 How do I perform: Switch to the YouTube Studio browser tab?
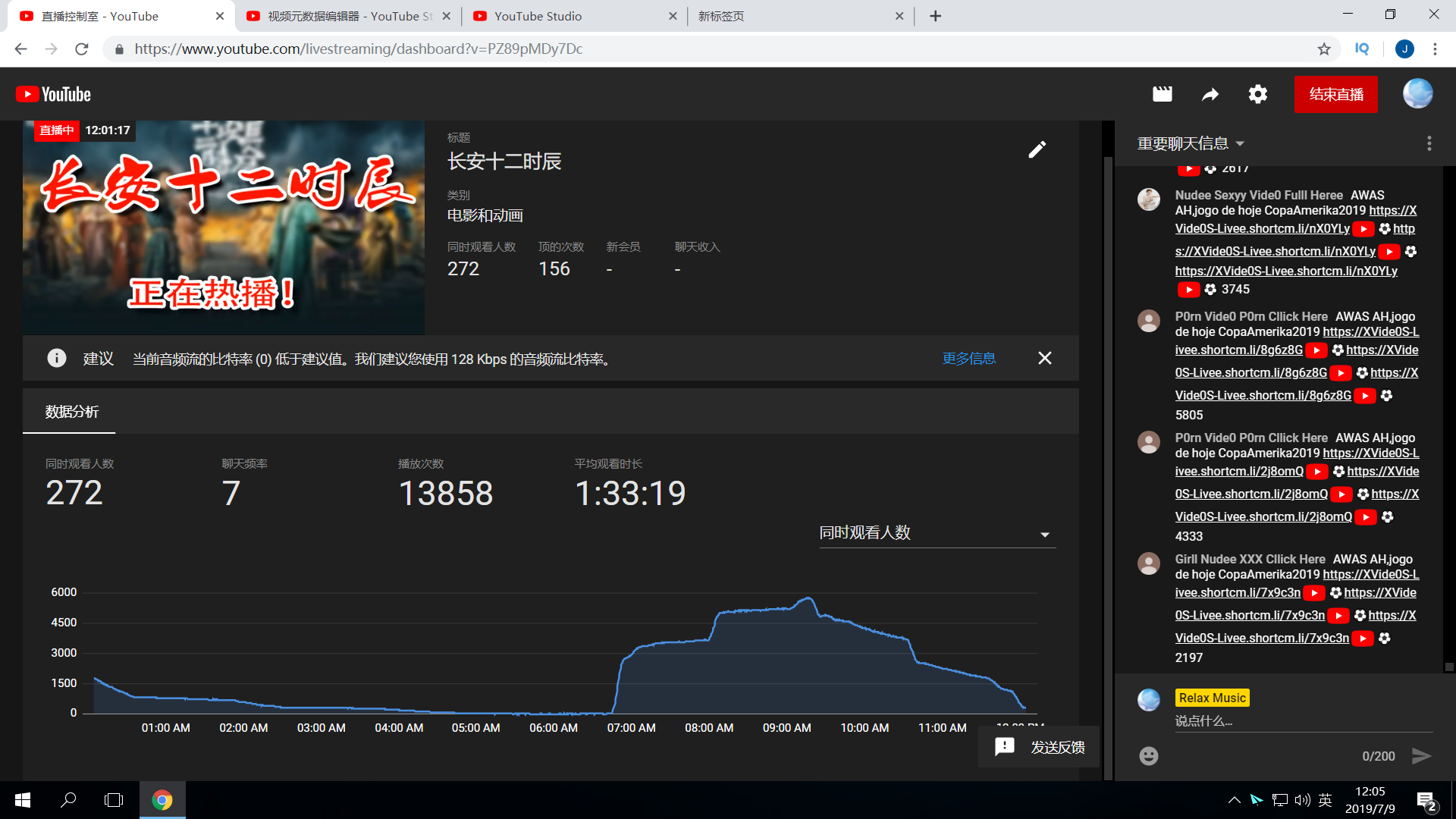click(x=575, y=16)
